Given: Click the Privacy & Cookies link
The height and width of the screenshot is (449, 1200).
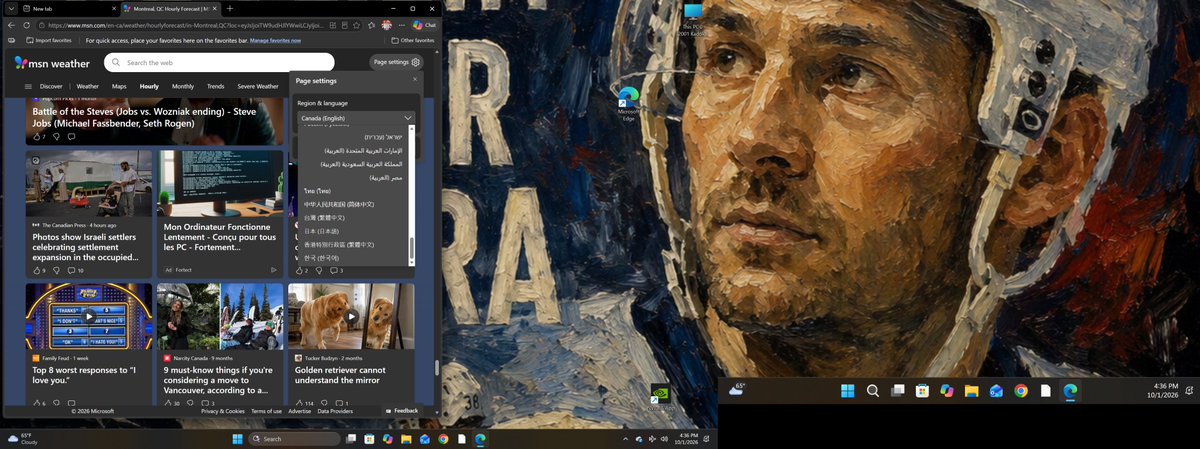Looking at the screenshot, I should [x=223, y=411].
